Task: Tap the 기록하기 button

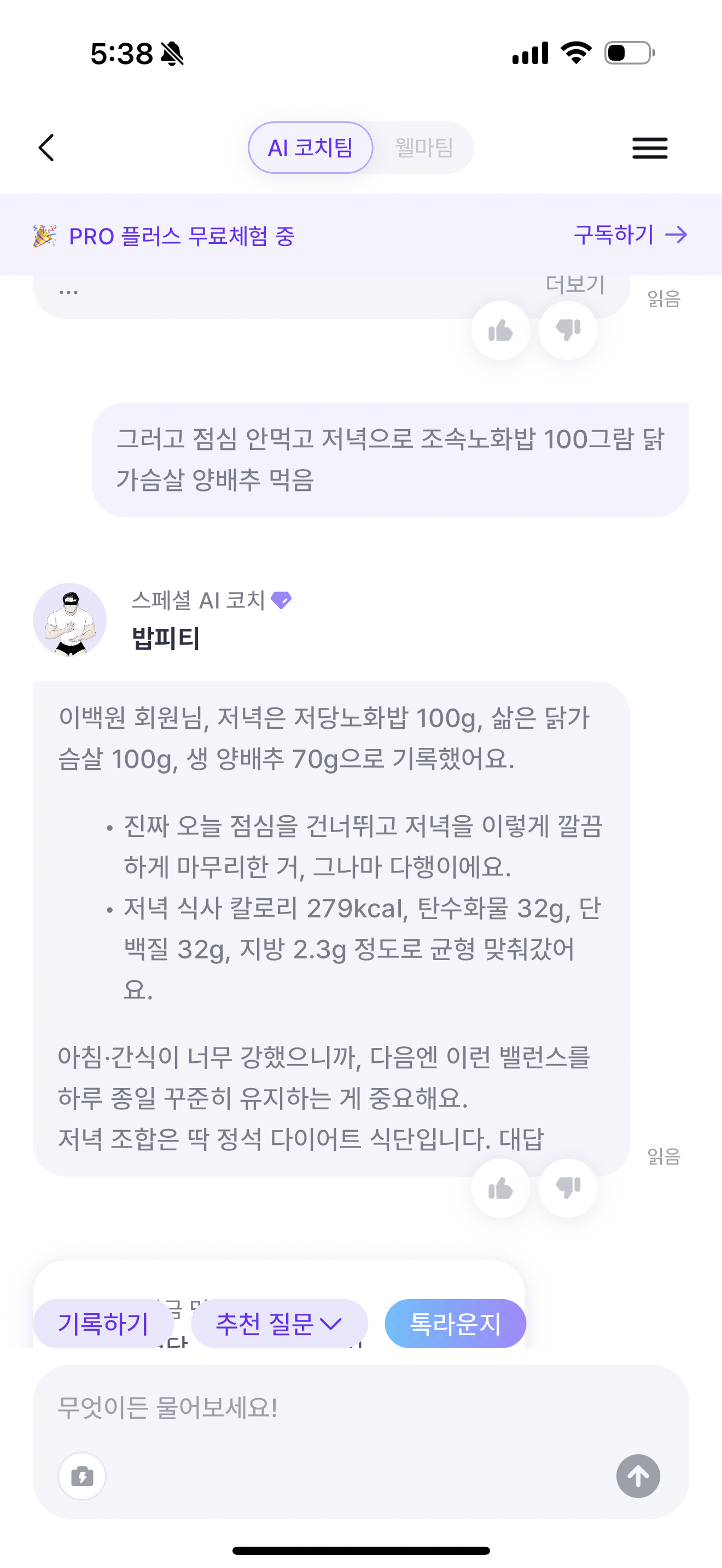Action: 103,1323
